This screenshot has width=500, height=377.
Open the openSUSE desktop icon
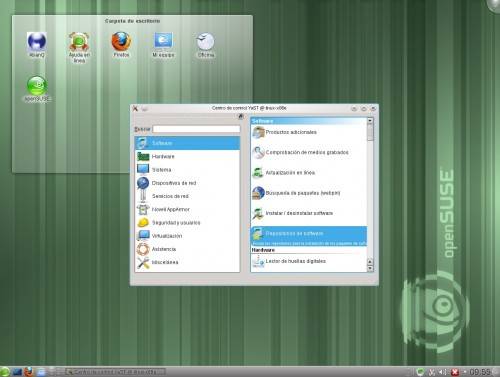pos(37,89)
